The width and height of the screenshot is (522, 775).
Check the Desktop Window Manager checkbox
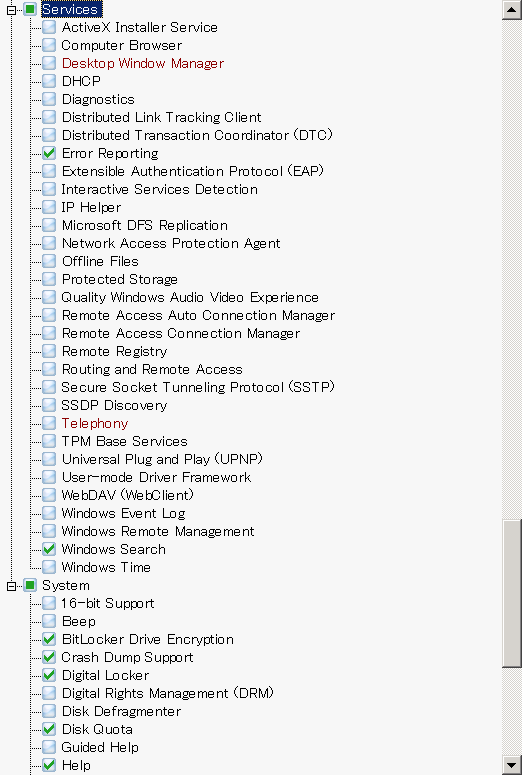coord(49,63)
